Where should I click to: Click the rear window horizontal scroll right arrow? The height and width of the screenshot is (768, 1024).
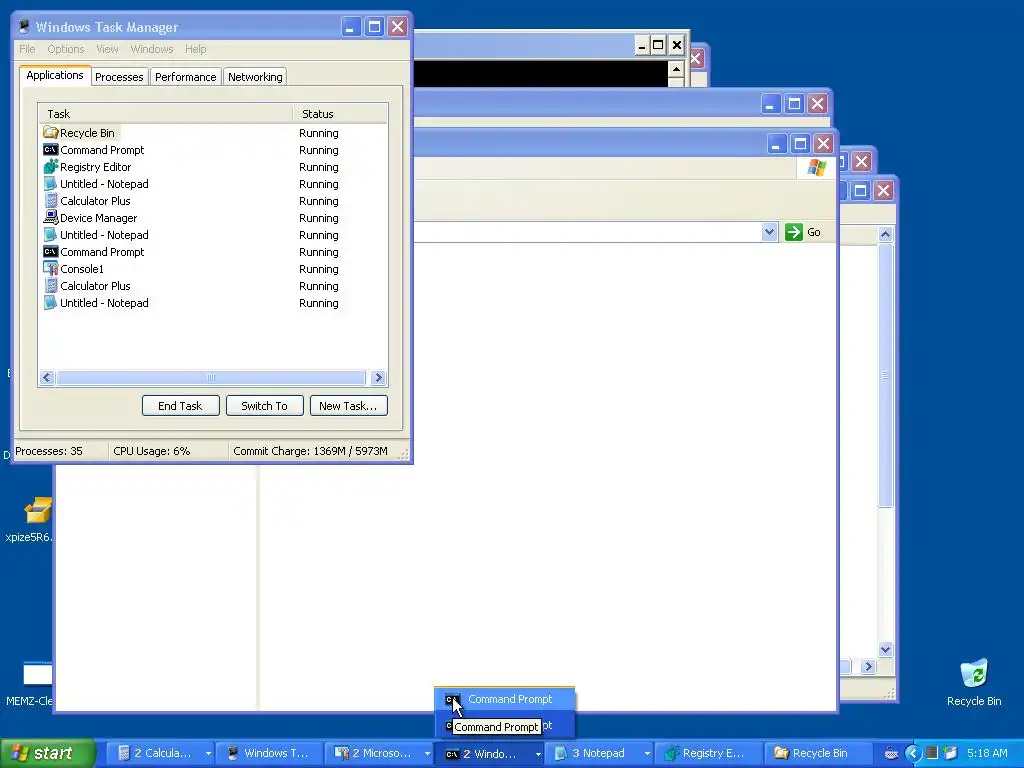868,667
